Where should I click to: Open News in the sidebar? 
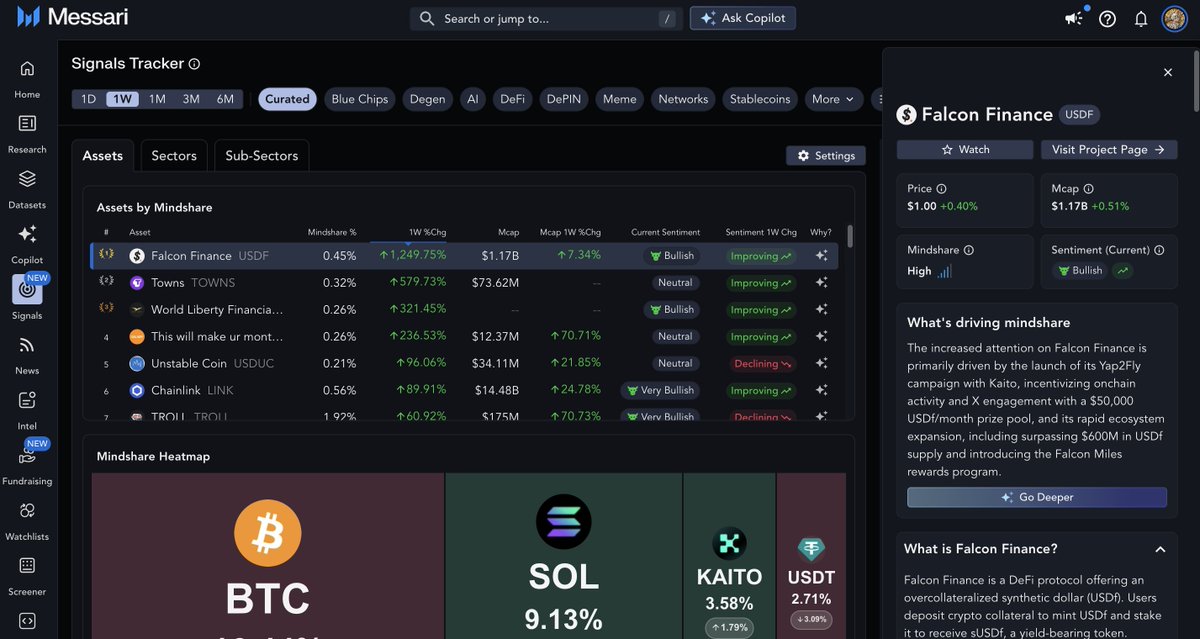[27, 355]
